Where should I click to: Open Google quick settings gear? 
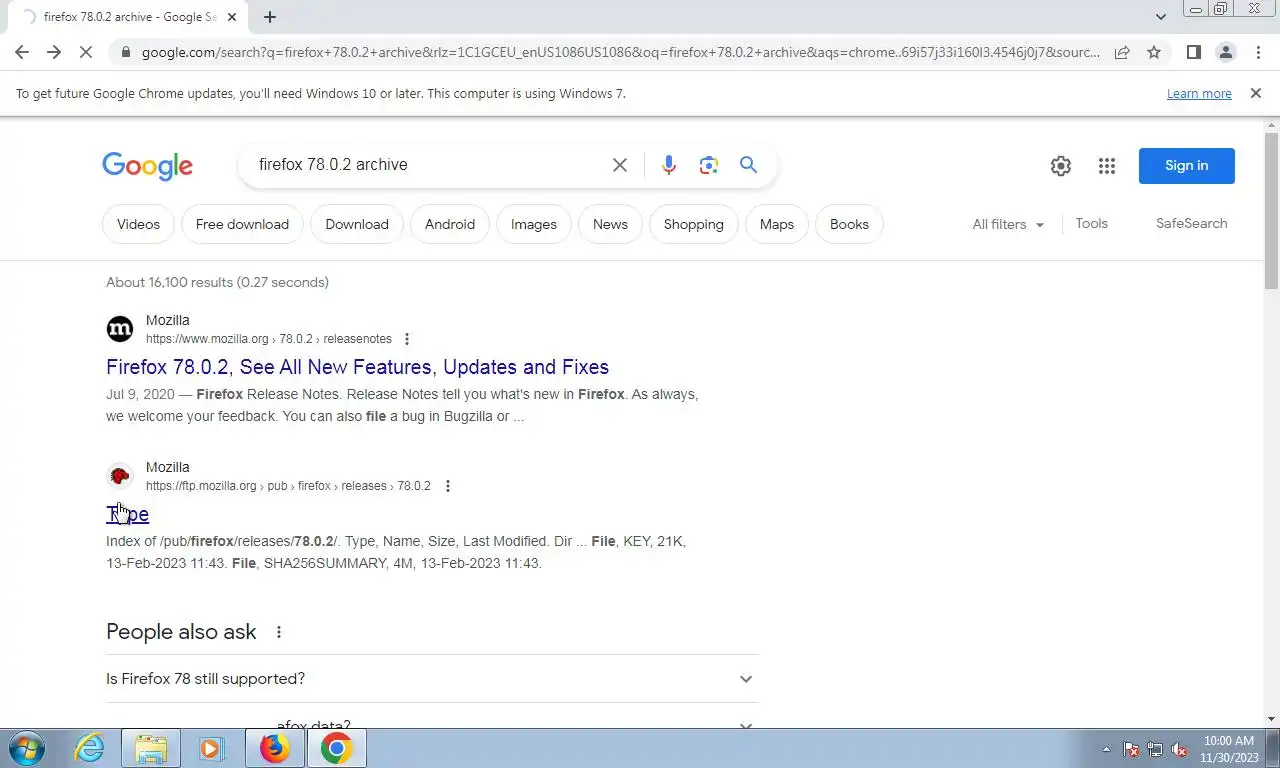(x=1061, y=166)
